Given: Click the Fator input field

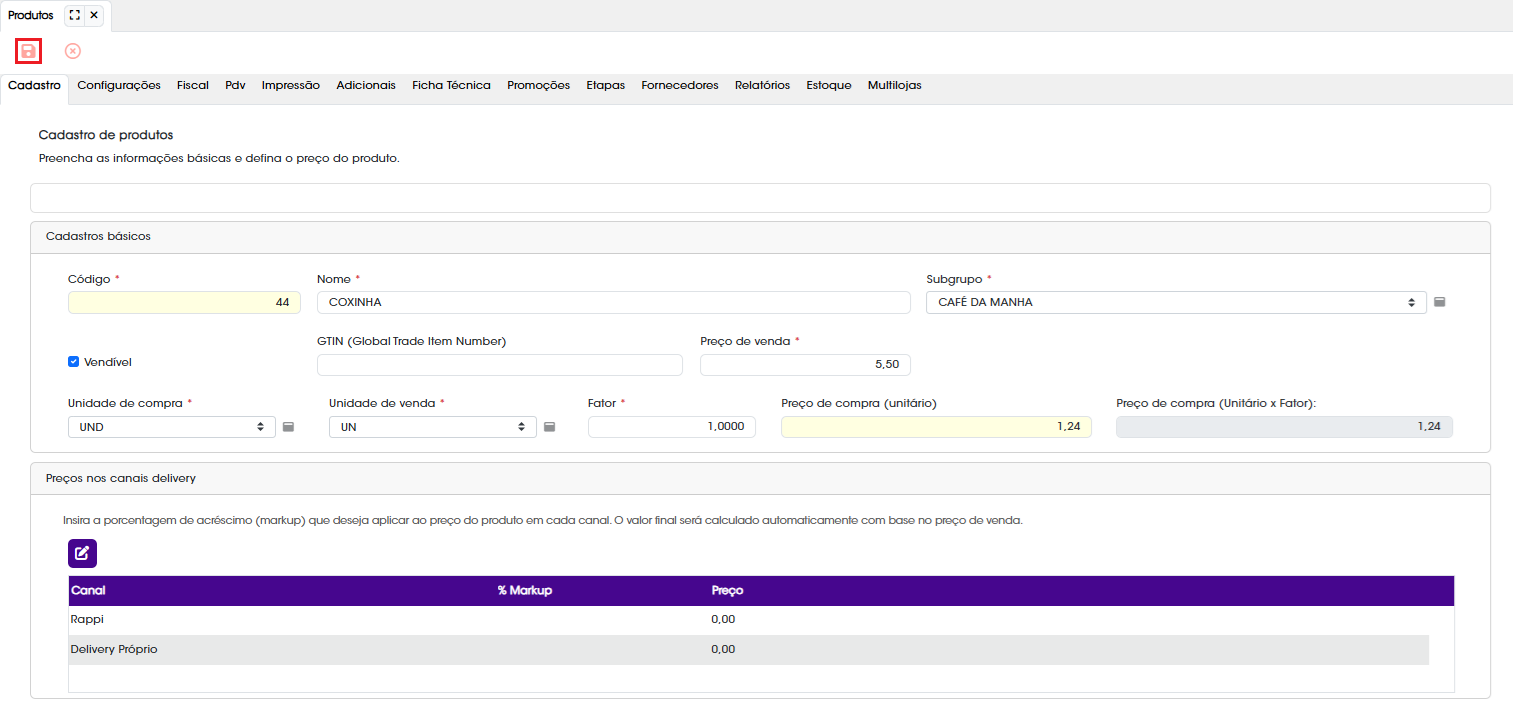Looking at the screenshot, I should (672, 427).
